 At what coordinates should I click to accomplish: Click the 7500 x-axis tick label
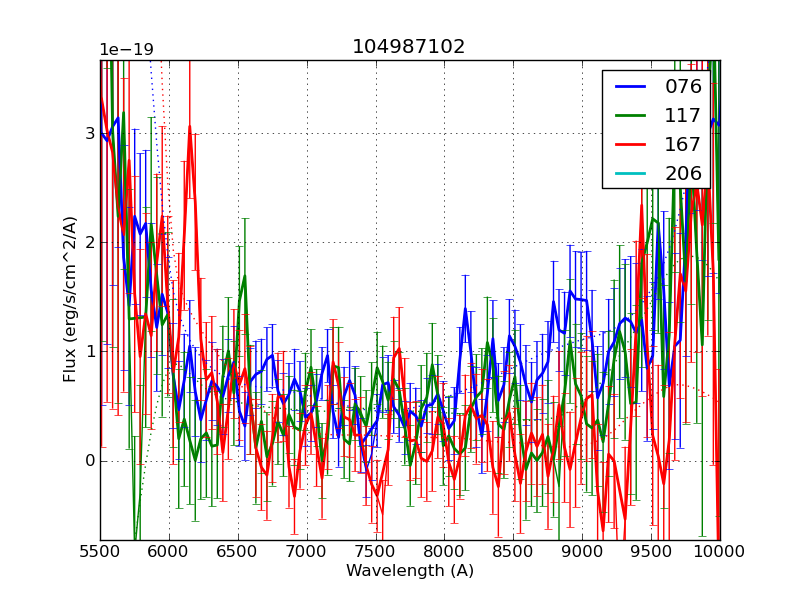click(376, 551)
